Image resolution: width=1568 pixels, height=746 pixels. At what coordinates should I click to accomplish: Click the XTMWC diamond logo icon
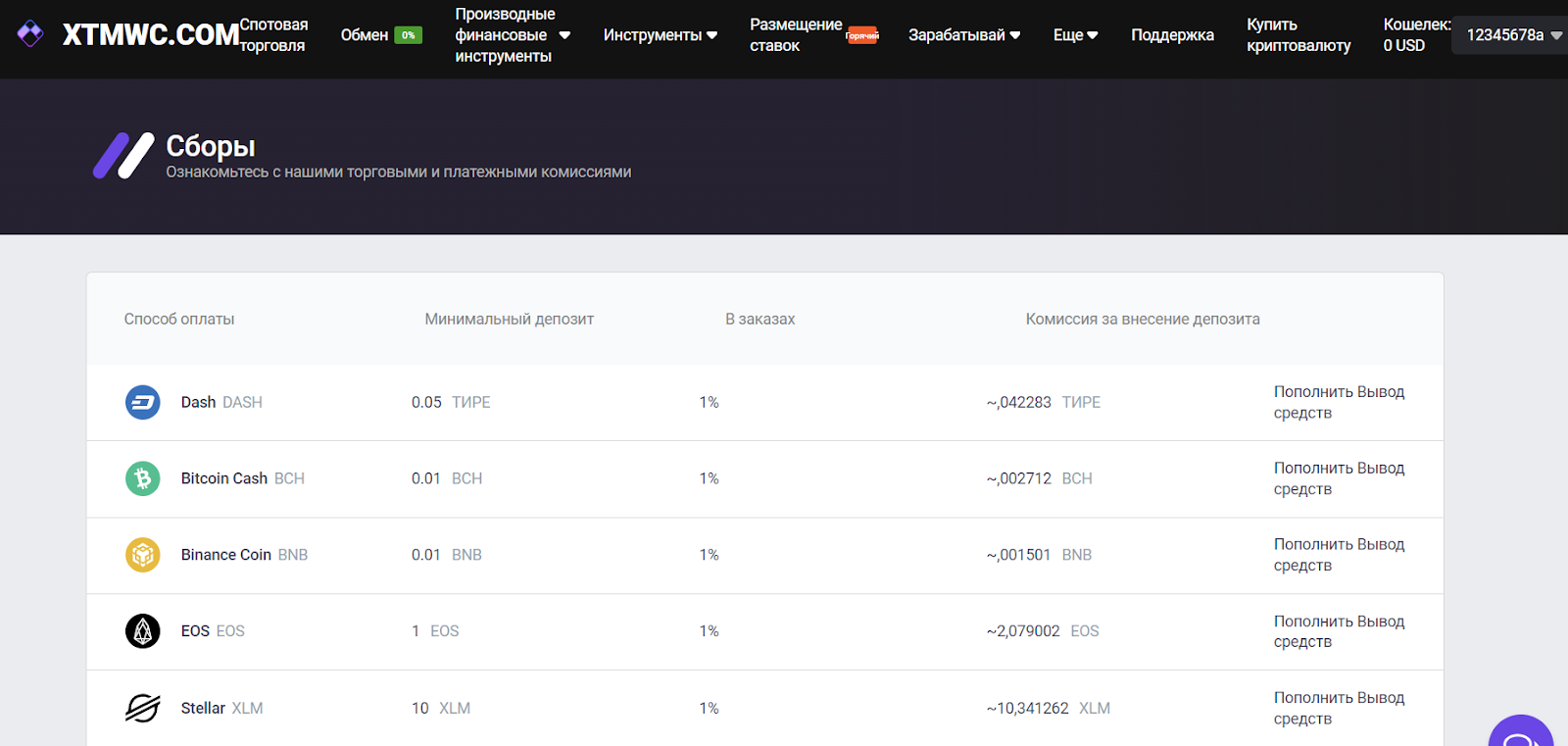[x=30, y=34]
